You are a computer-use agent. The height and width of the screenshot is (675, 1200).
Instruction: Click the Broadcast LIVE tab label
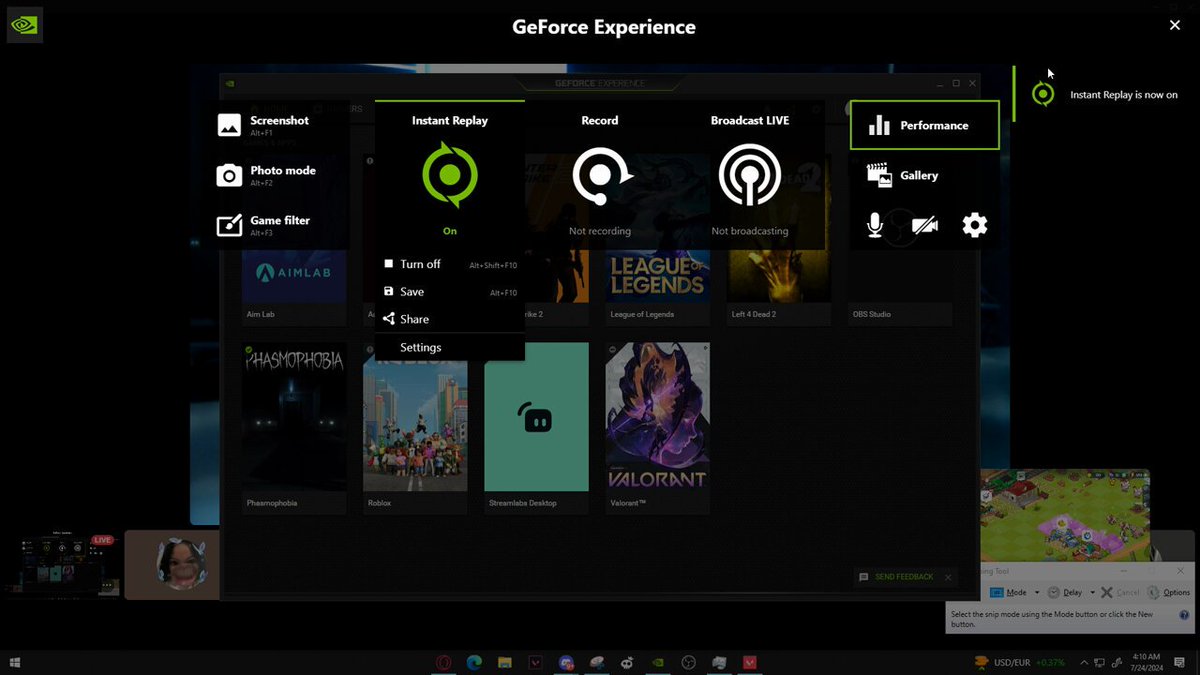point(750,120)
